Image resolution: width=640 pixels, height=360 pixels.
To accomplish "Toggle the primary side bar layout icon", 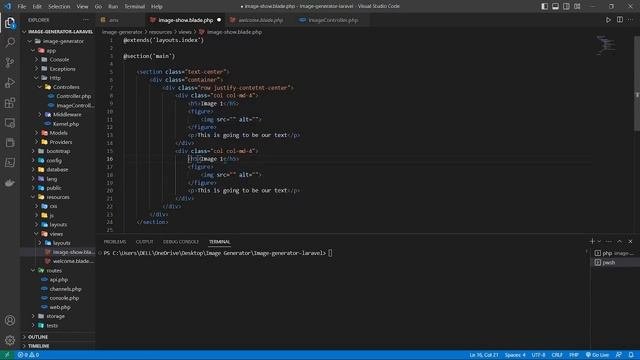I will (x=544, y=6).
